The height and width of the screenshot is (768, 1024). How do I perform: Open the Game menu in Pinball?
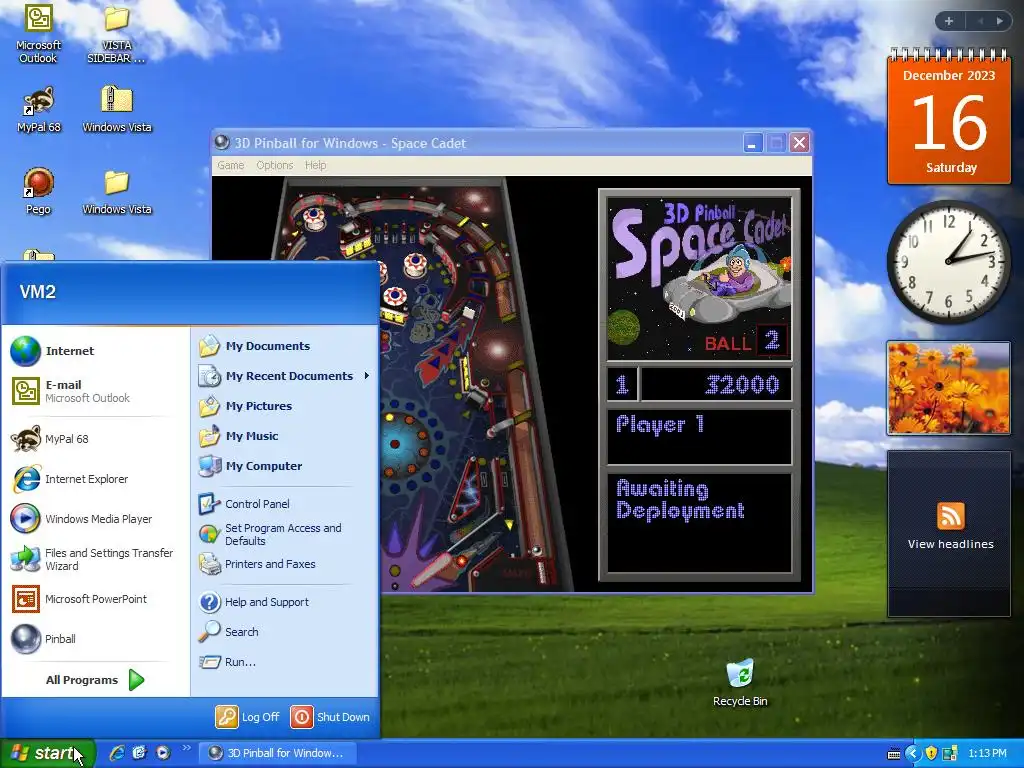coord(231,165)
